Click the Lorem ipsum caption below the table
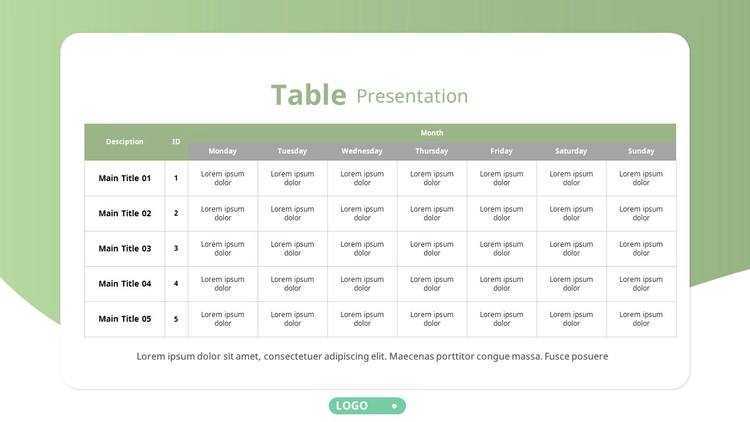 [x=372, y=356]
